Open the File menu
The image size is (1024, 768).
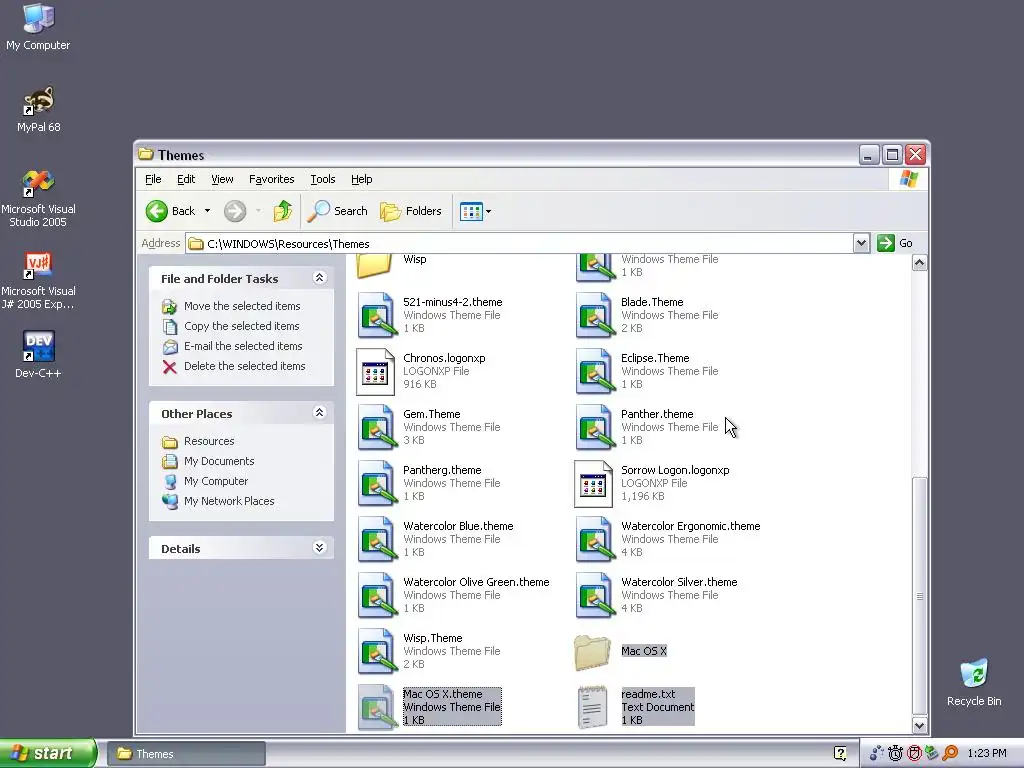tap(153, 179)
